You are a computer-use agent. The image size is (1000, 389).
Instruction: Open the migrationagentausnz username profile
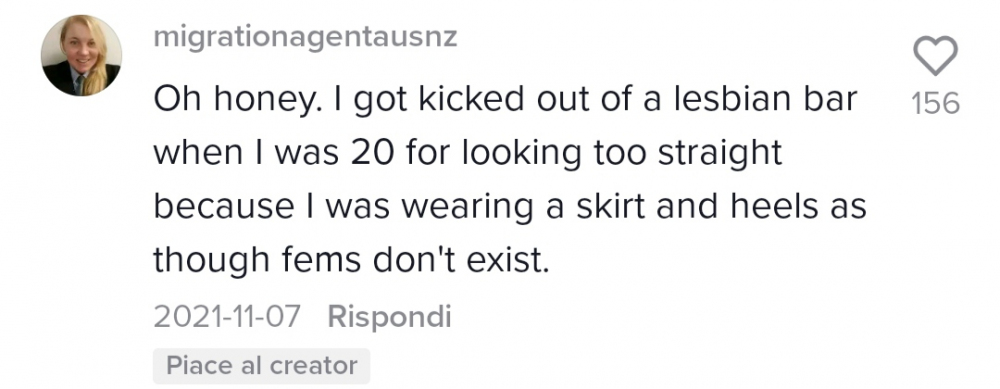305,39
